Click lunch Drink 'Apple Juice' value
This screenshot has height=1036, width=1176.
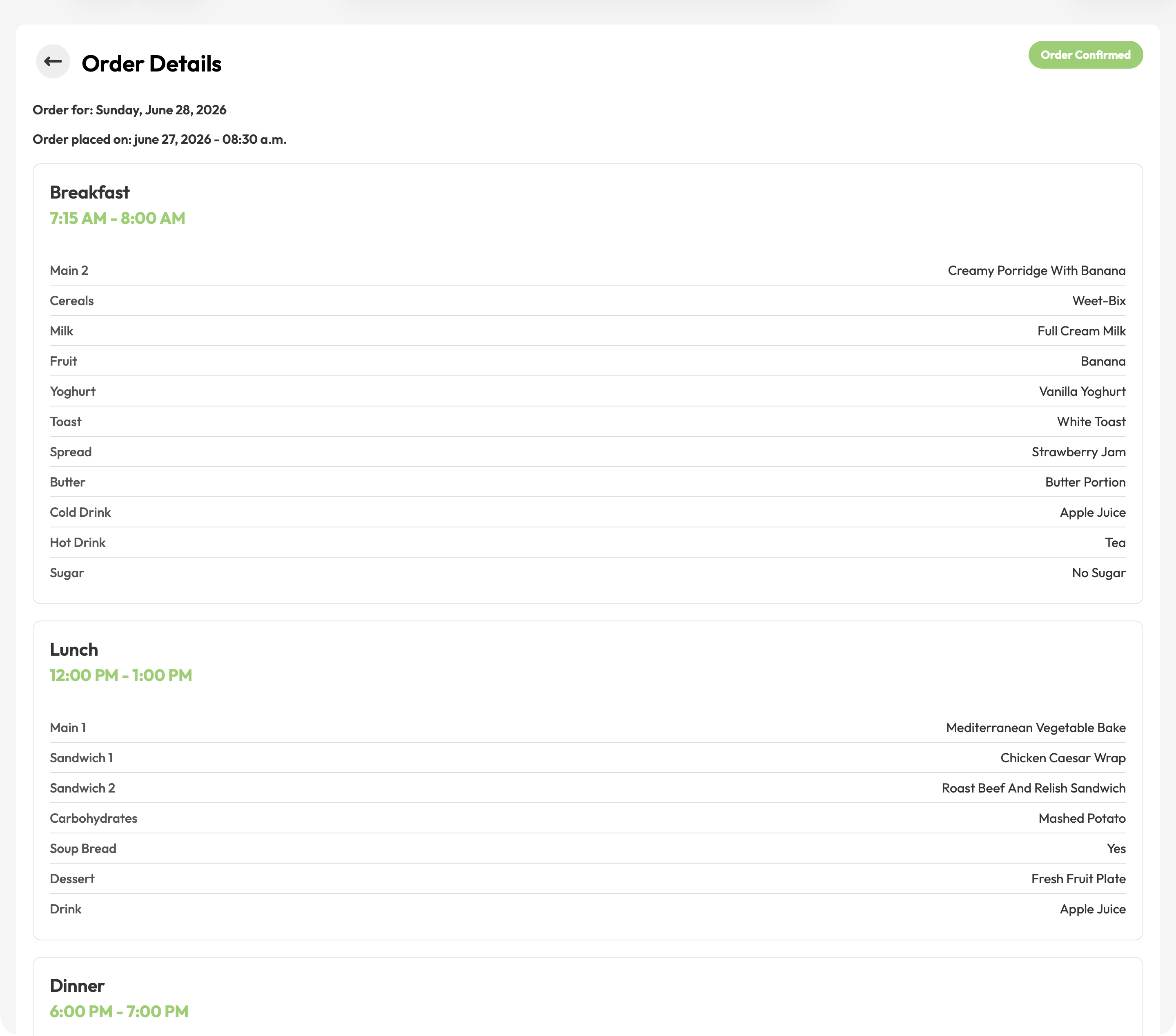[x=1093, y=909]
